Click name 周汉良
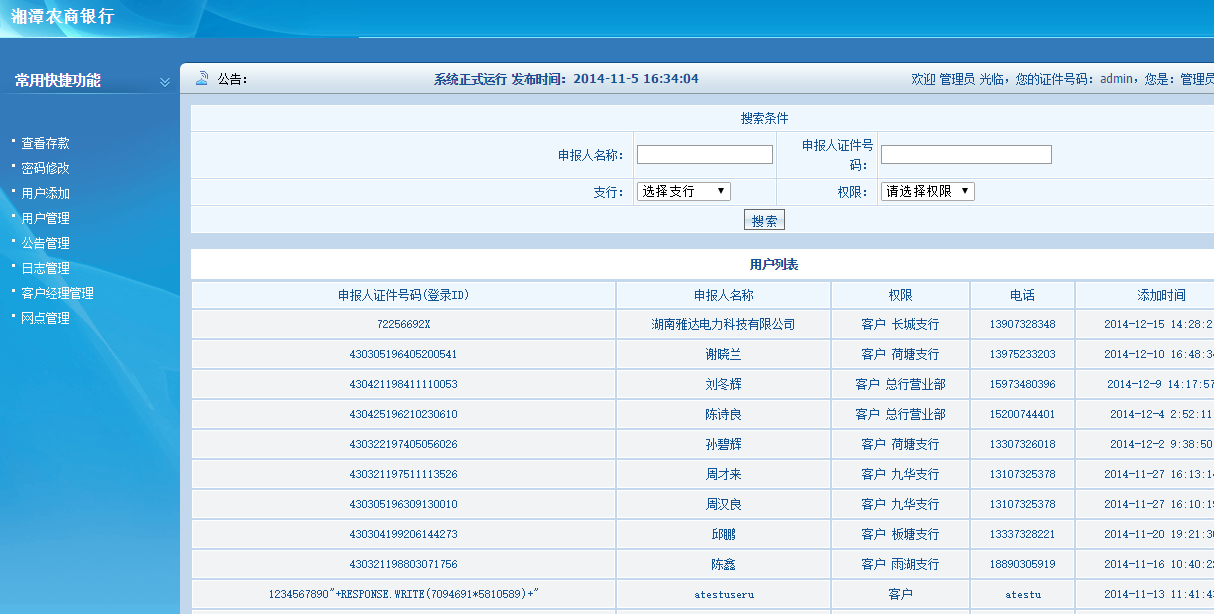Screen dimensions: 1214x614 tap(724, 505)
